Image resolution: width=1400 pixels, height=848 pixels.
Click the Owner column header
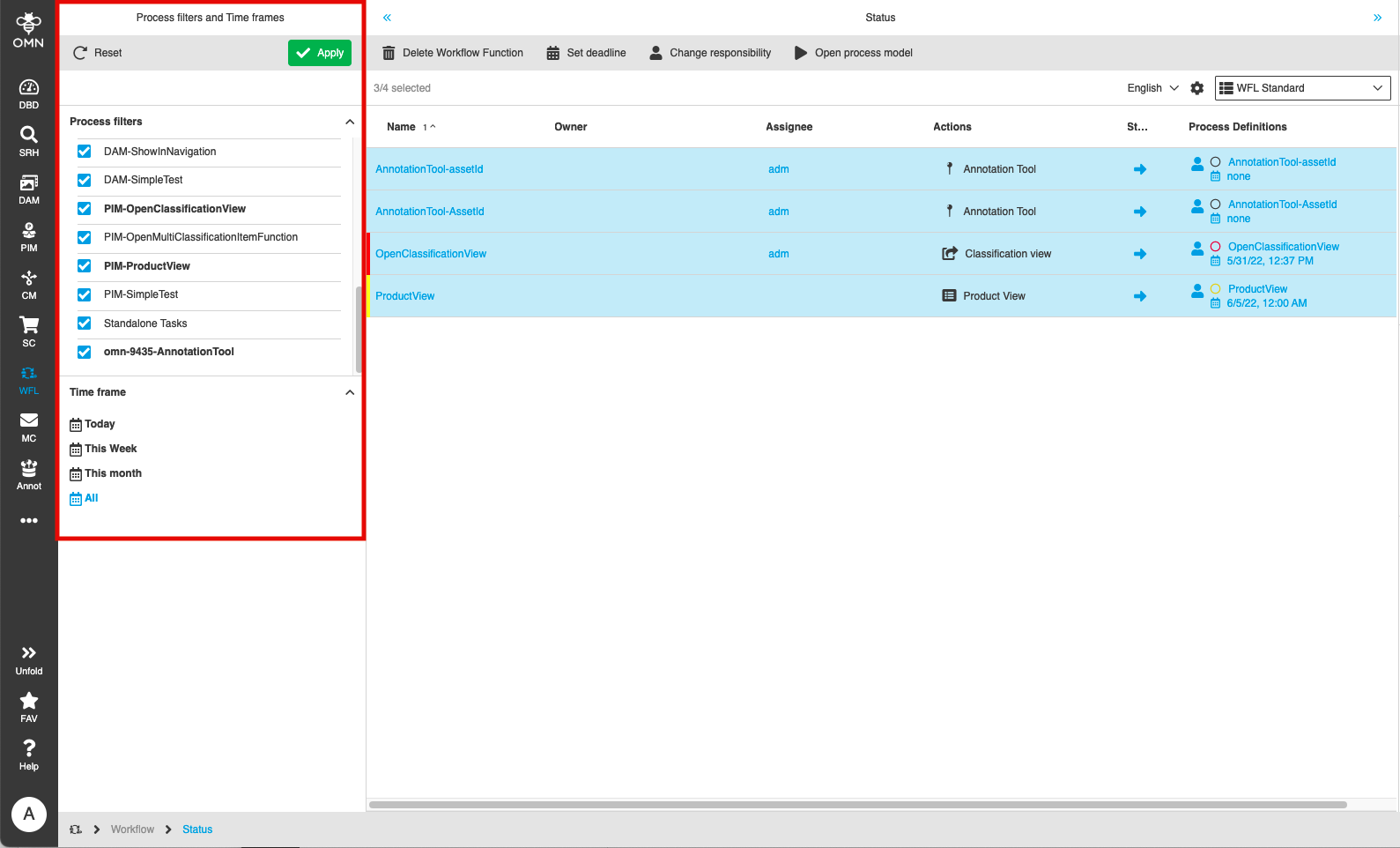[571, 127]
